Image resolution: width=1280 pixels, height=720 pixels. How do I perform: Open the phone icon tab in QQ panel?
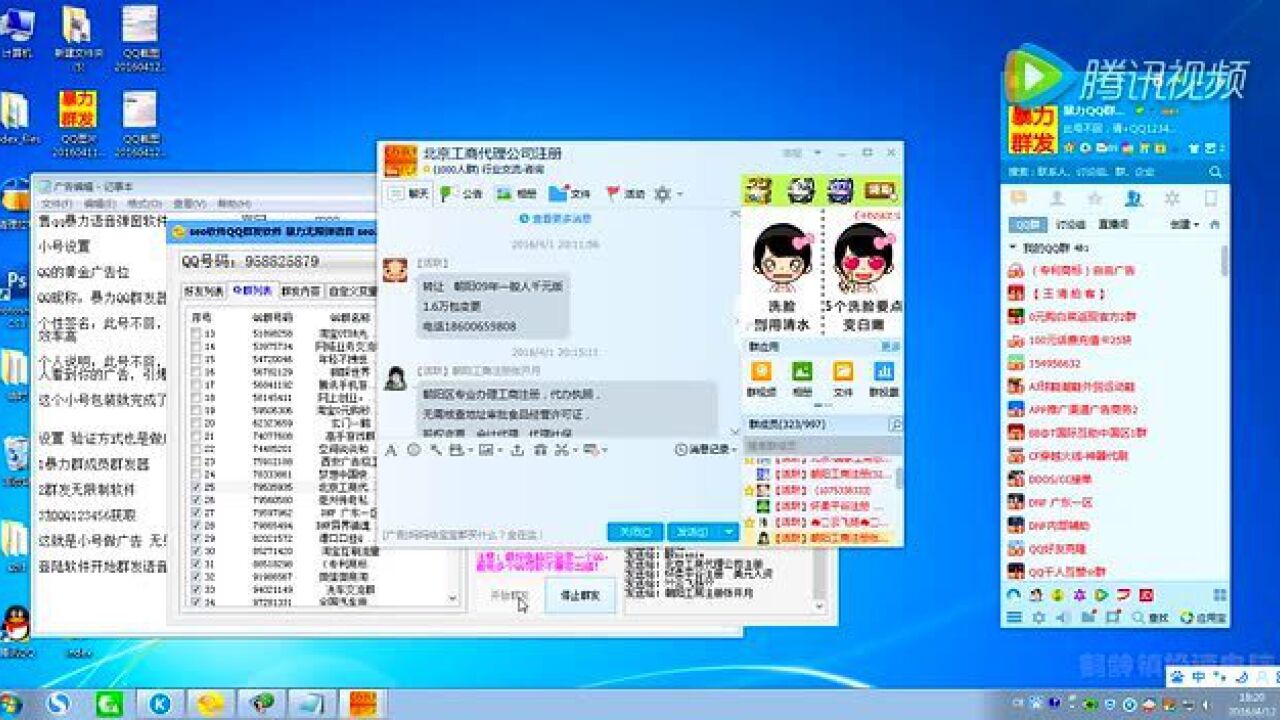[x=1210, y=197]
